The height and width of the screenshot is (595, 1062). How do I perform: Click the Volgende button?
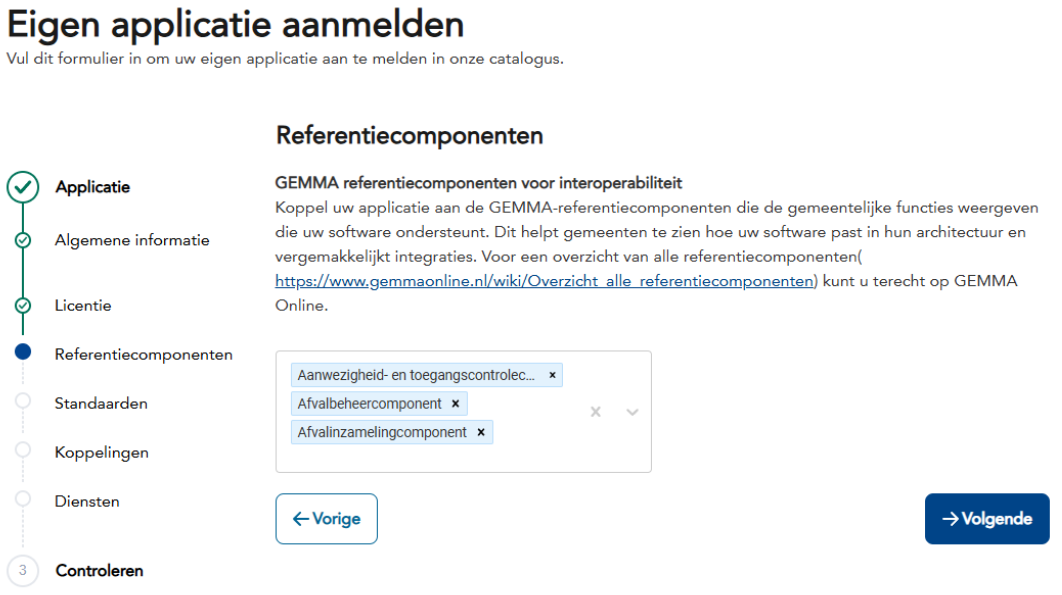click(987, 519)
